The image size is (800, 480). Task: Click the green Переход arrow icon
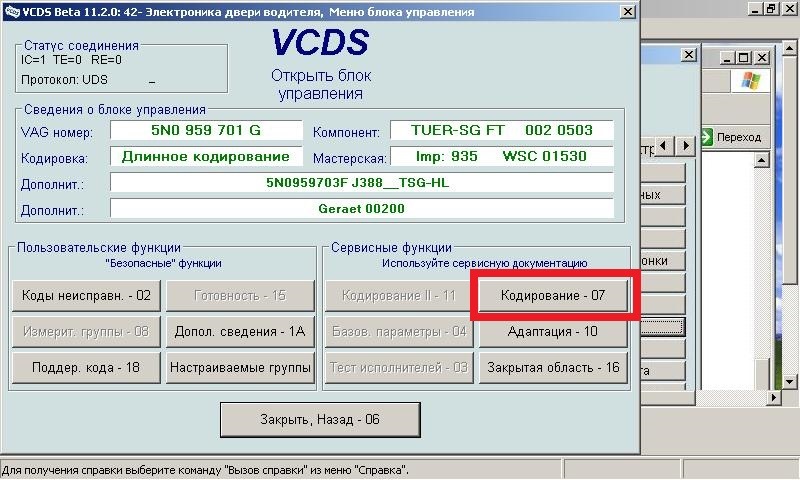click(707, 137)
